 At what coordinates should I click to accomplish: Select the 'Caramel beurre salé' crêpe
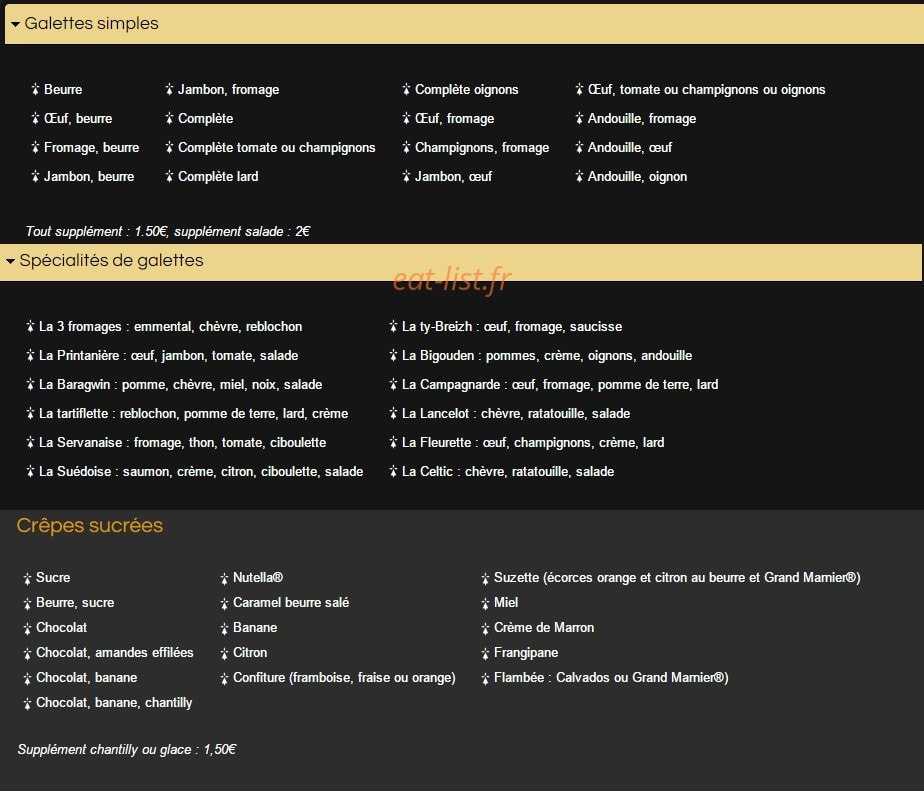tap(291, 602)
